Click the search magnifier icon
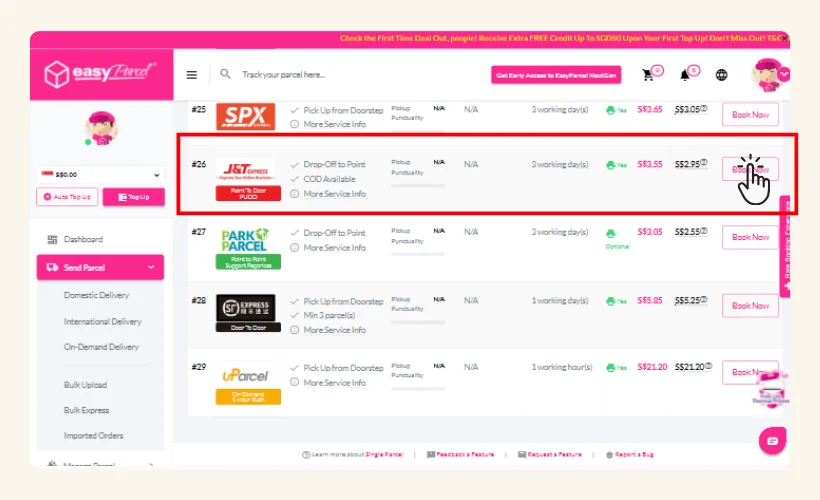820x500 pixels. [226, 74]
